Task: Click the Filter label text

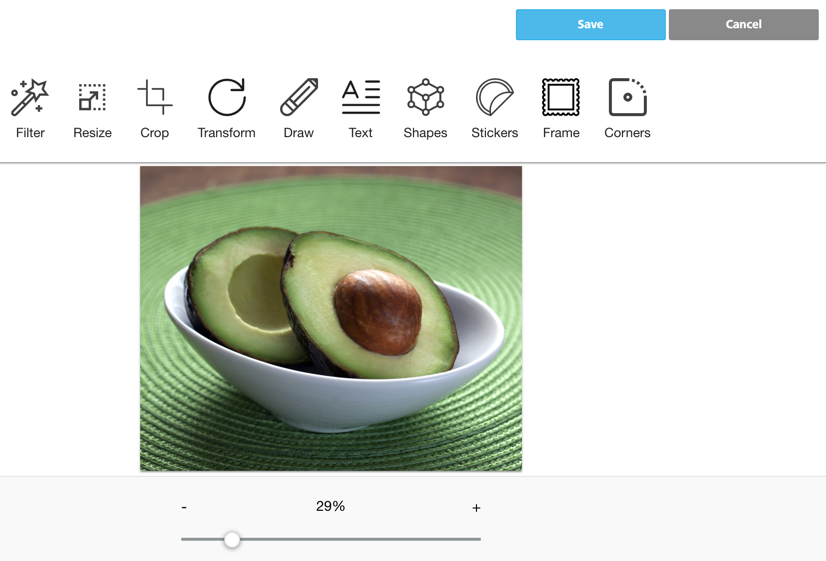Action: pos(30,133)
